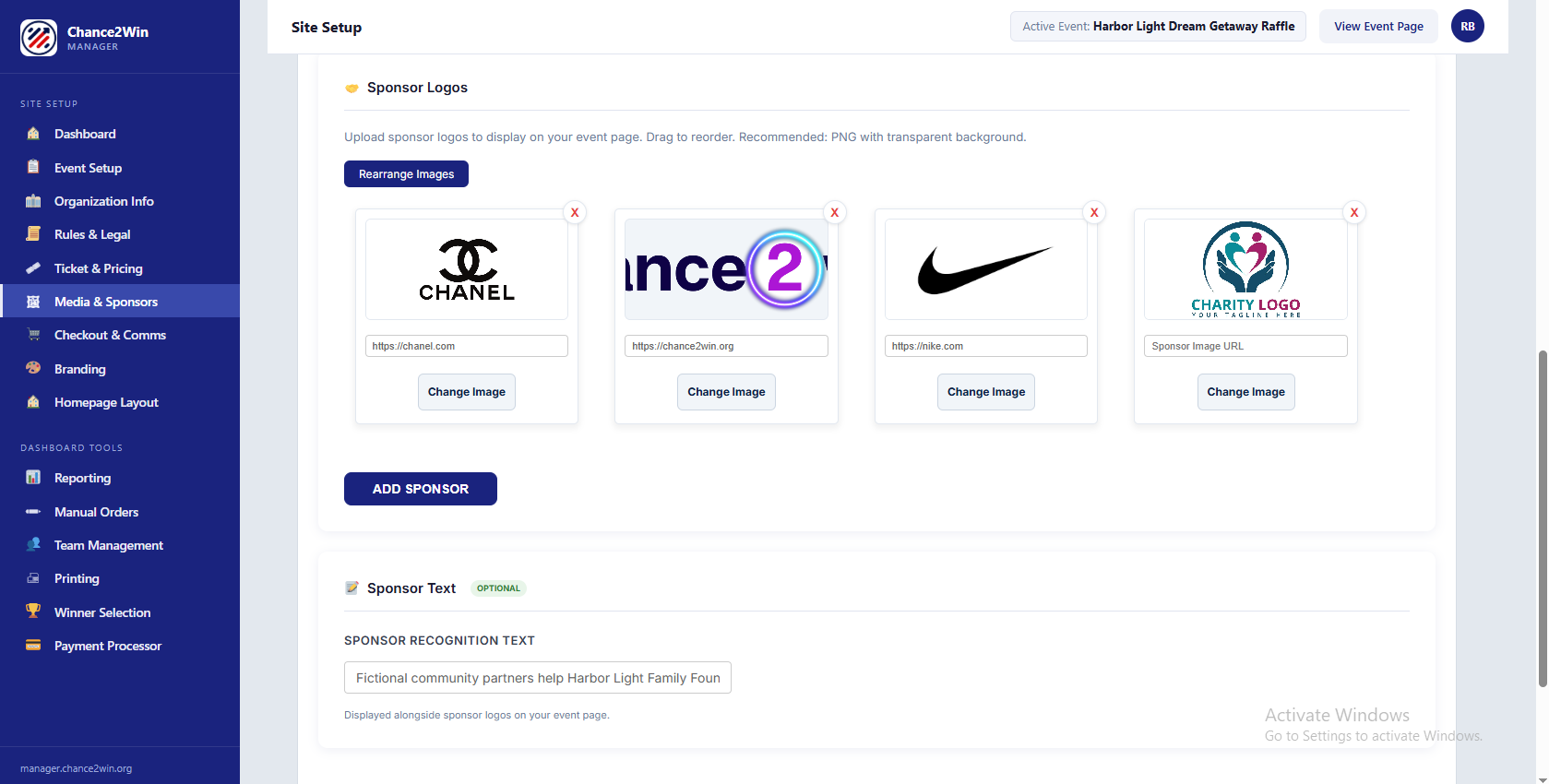Open Reporting in dashboard tools
This screenshot has width=1549, height=784.
point(120,478)
